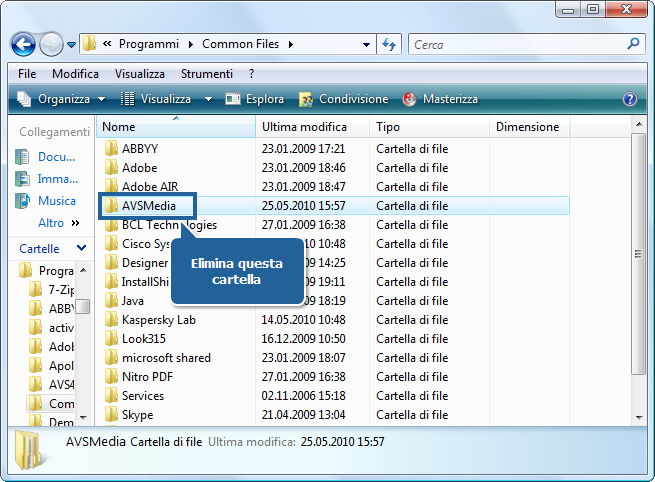The height and width of the screenshot is (482, 655).
Task: Open recent pages dropdown next to Forward button
Action: point(71,45)
